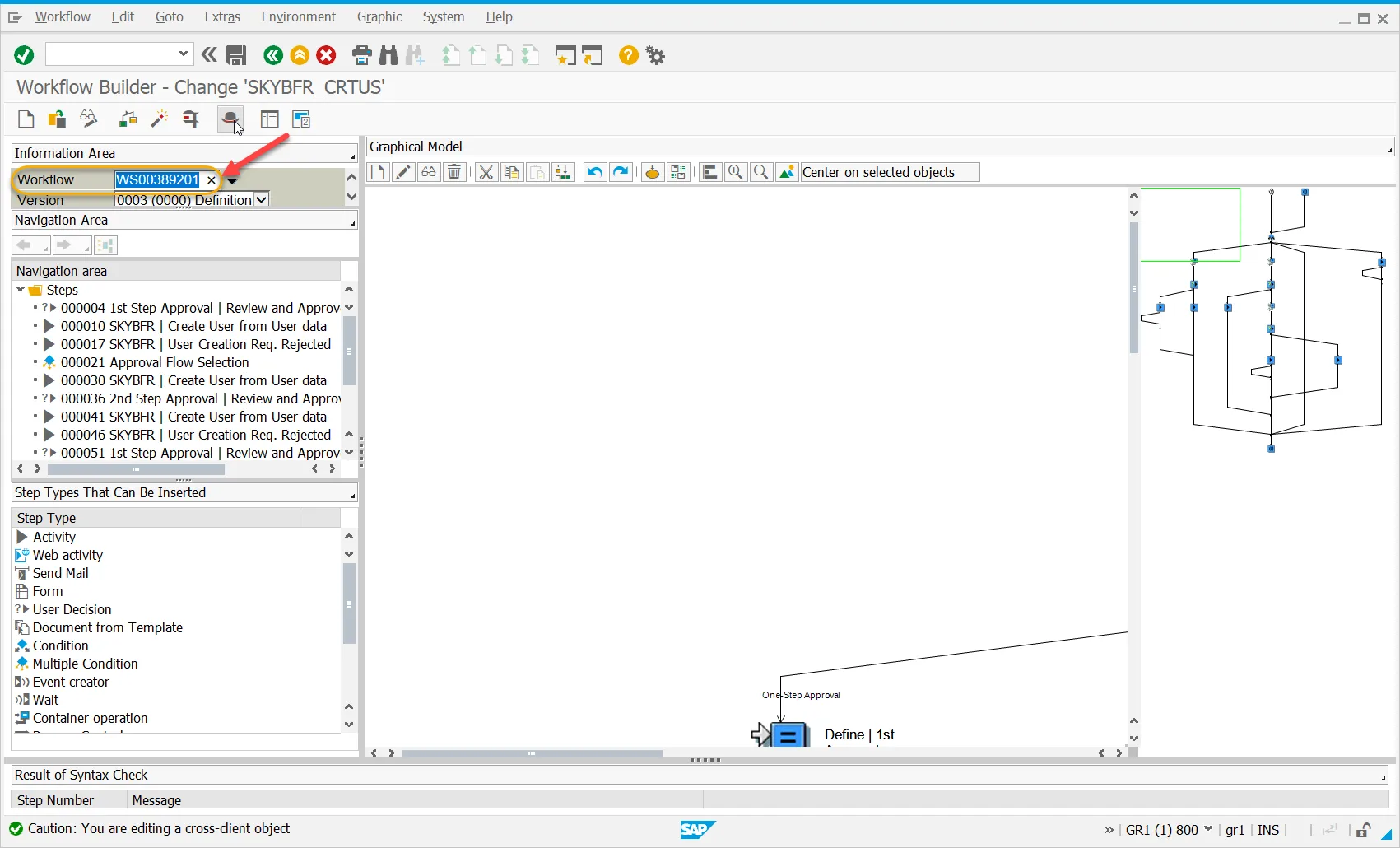Click the red Cancel icon
Viewport: 1400px width, 848px height.
(326, 55)
